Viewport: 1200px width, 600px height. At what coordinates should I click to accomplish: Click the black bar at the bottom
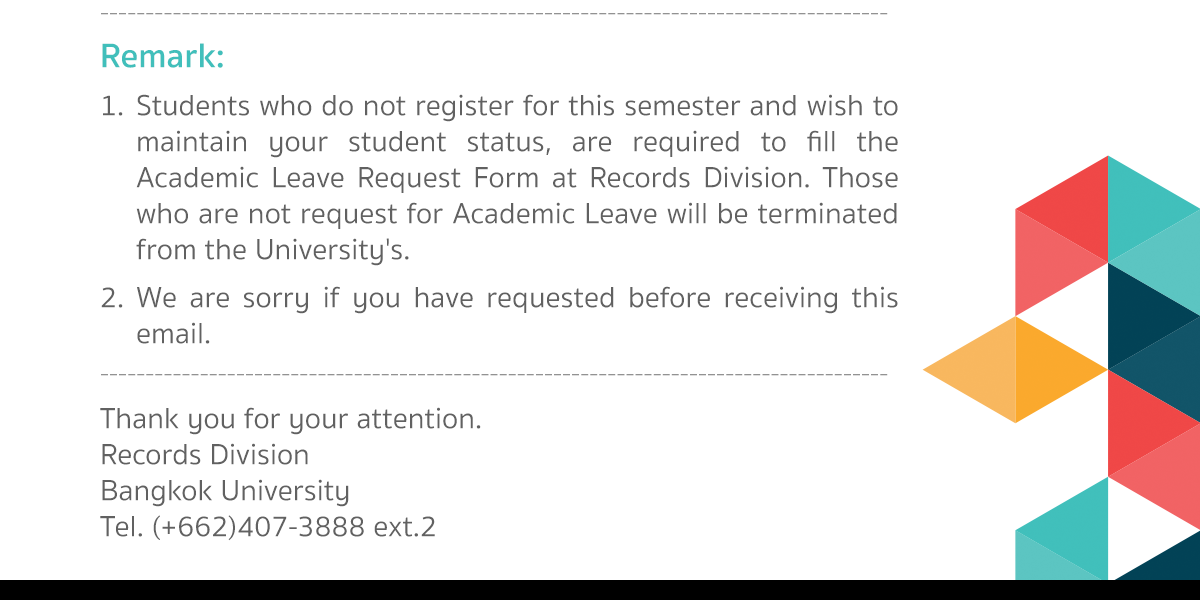pos(600,590)
